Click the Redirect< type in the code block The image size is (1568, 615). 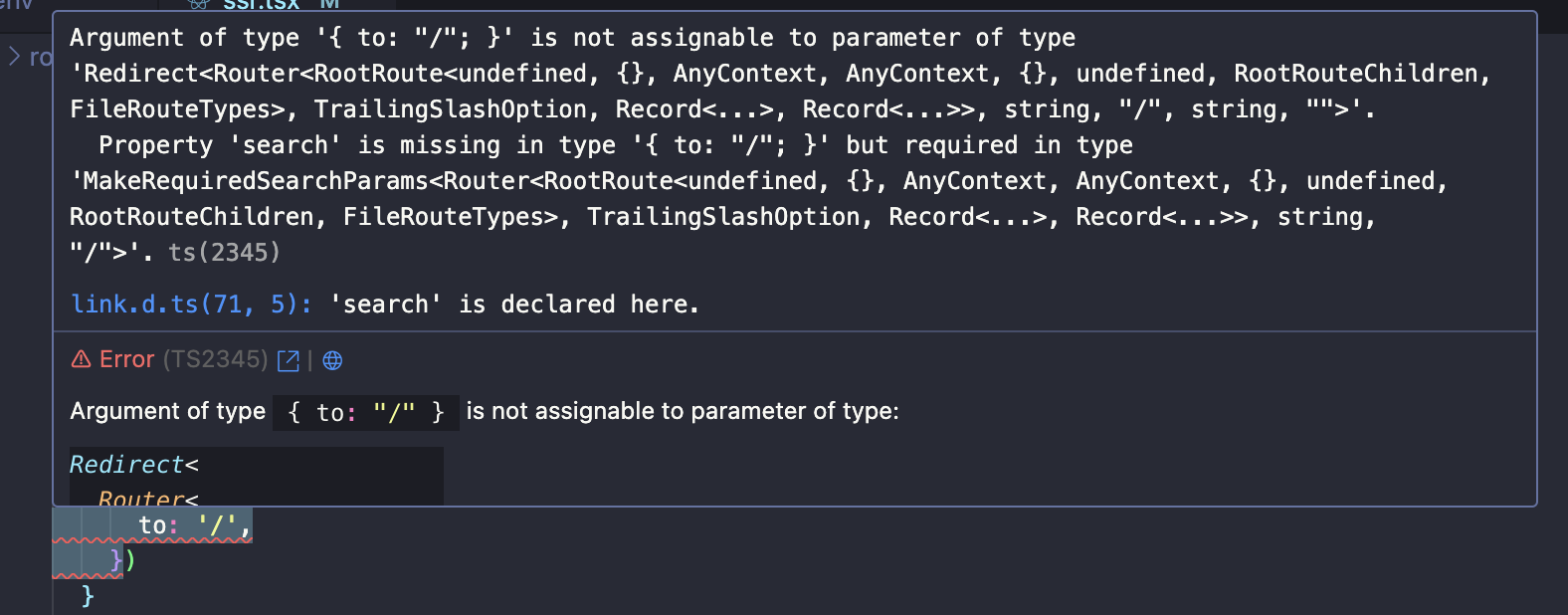click(x=133, y=465)
